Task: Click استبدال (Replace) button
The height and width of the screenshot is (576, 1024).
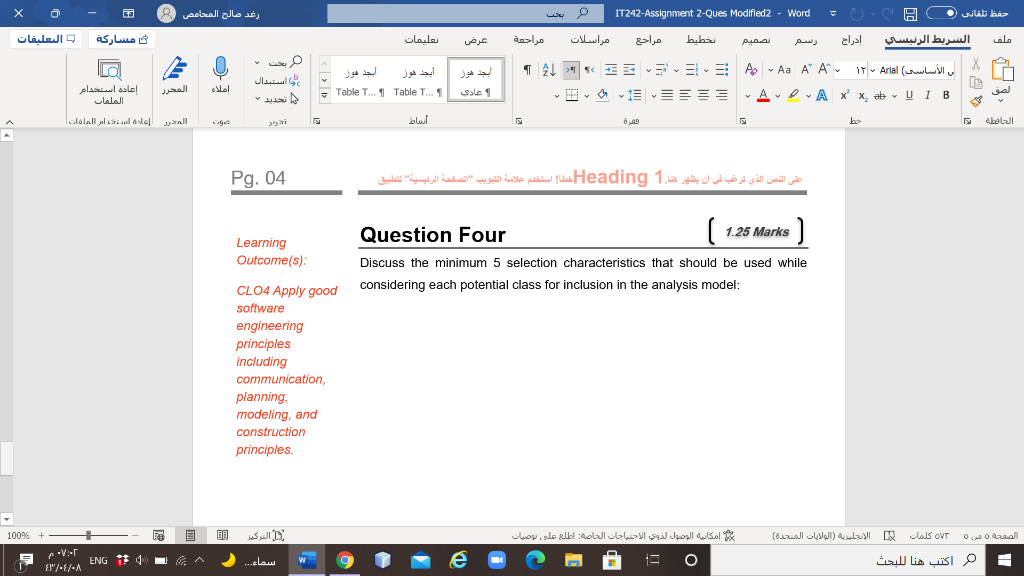Action: 277,81
